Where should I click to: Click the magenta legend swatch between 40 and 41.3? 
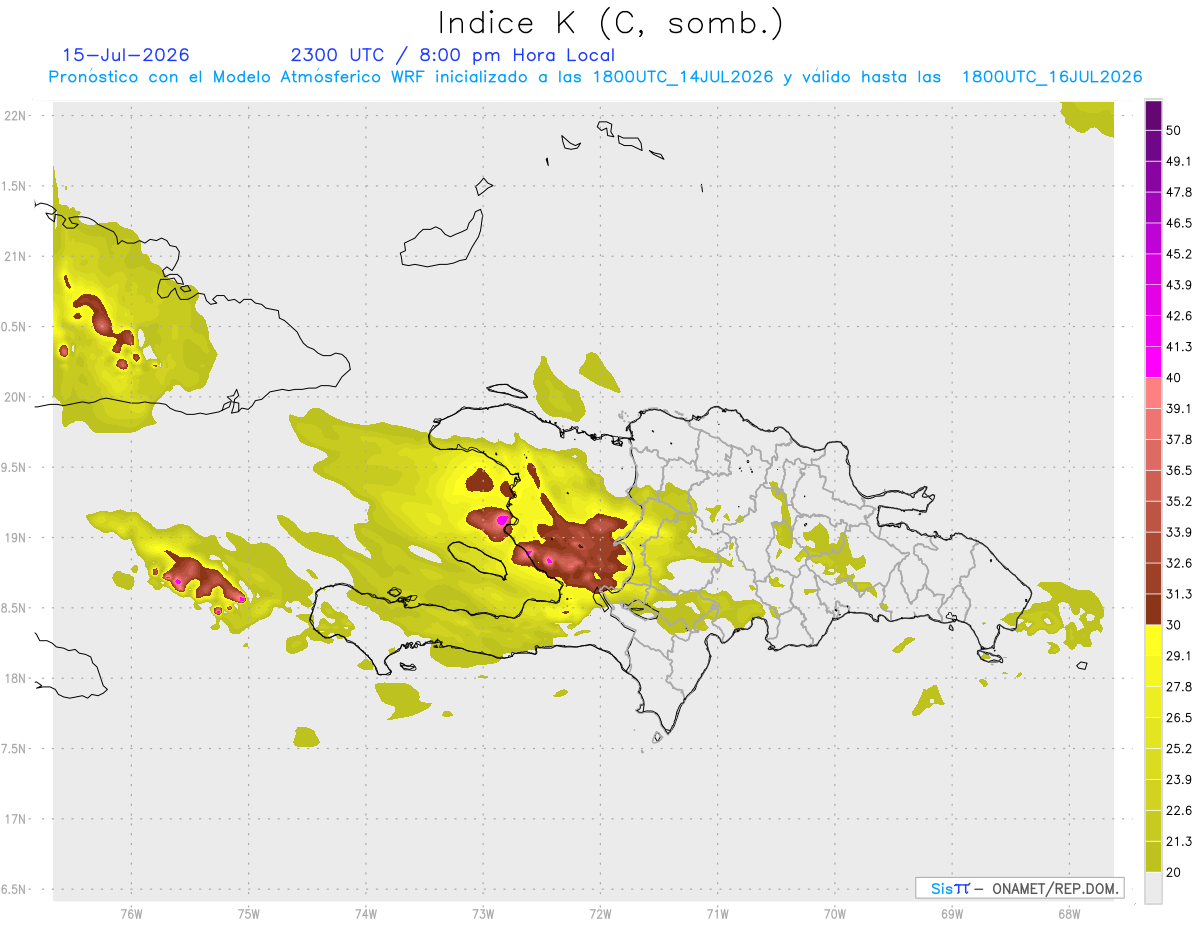point(1153,362)
